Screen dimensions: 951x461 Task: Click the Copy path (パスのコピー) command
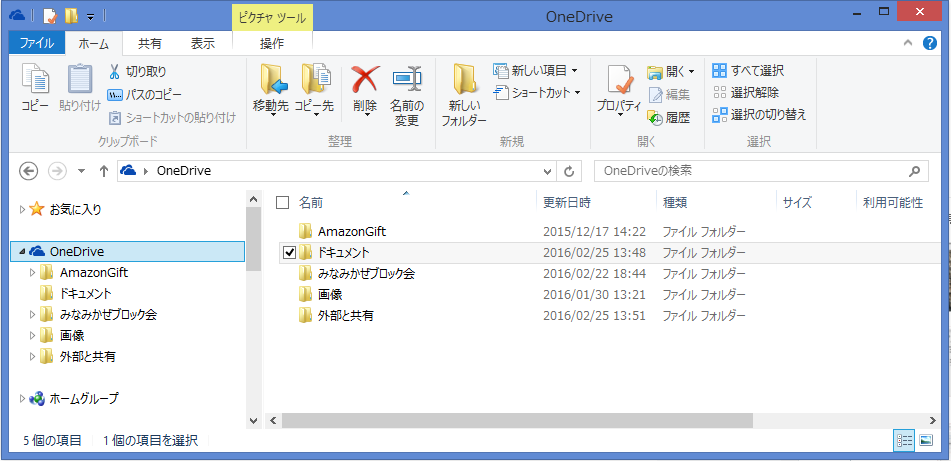144,95
